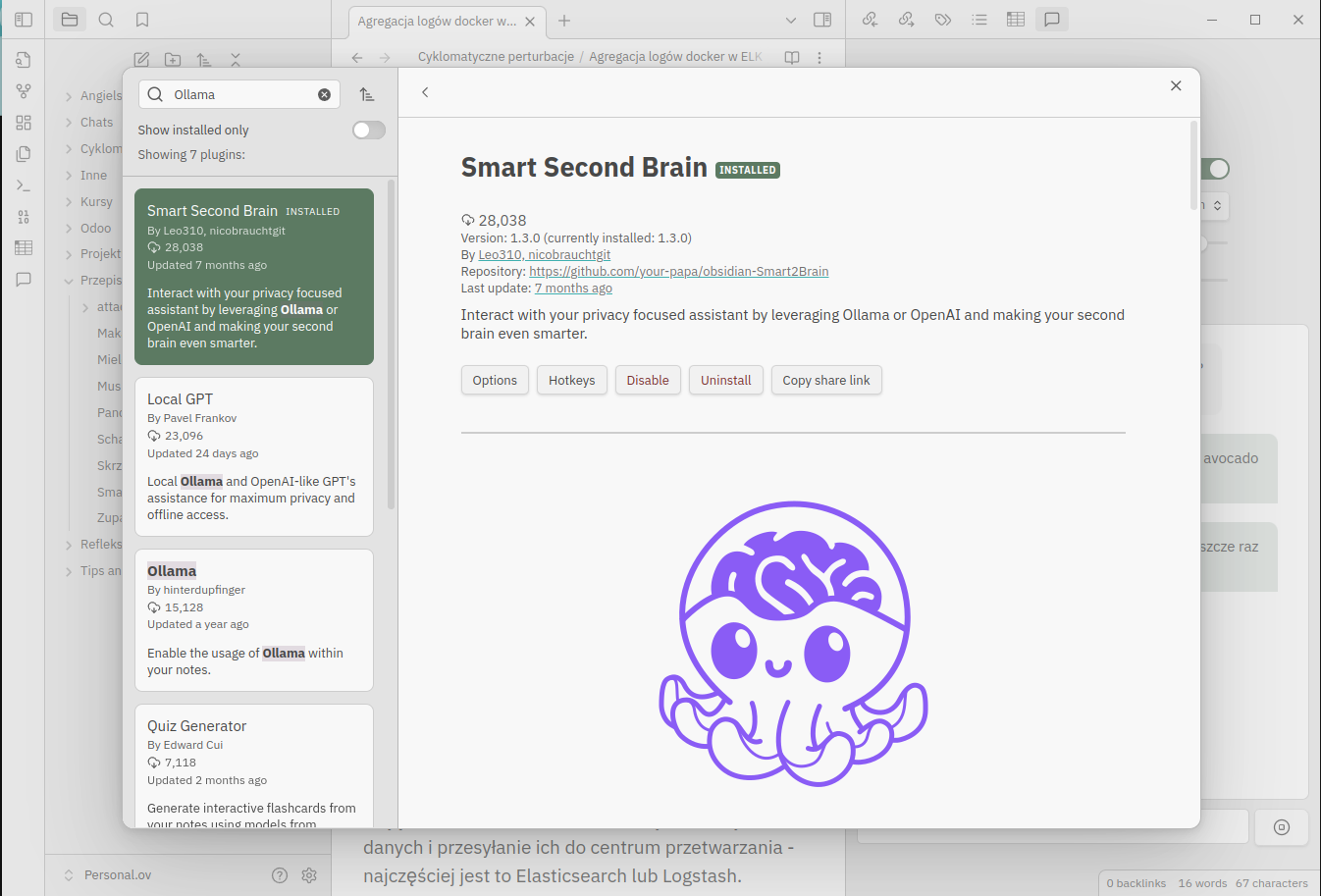Show the file explorer tab
This screenshot has height=896, width=1321.
pyautogui.click(x=70, y=20)
